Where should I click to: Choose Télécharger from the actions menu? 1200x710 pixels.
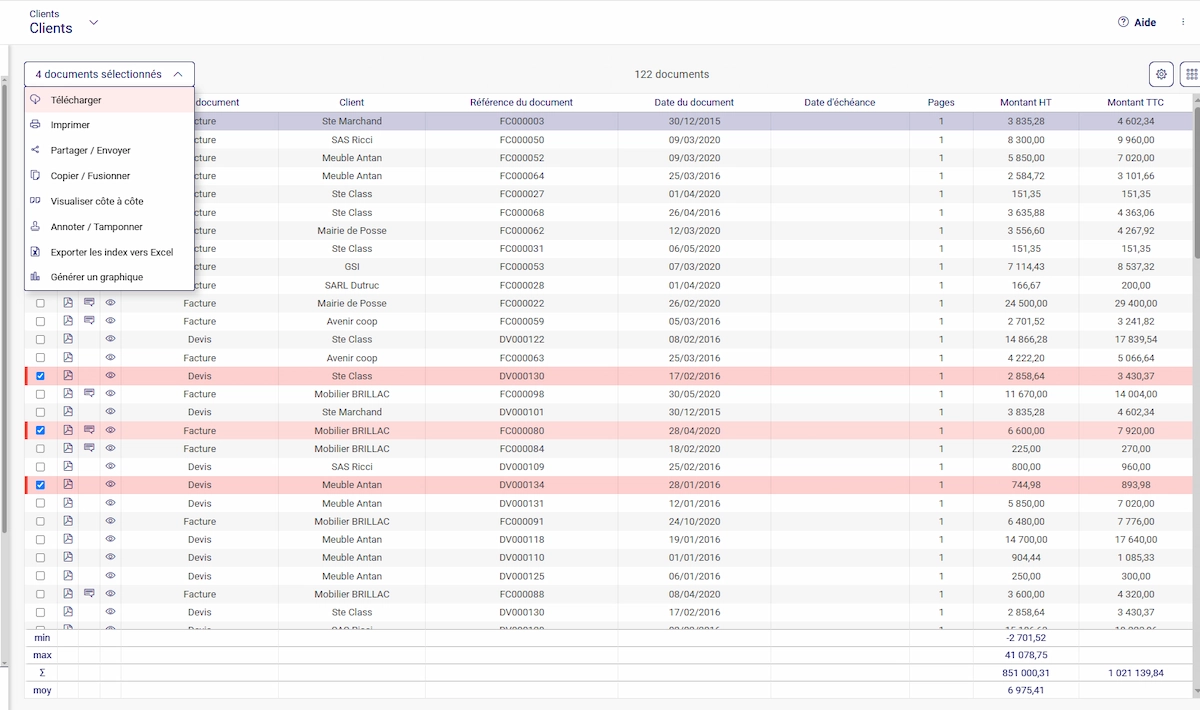(110, 100)
